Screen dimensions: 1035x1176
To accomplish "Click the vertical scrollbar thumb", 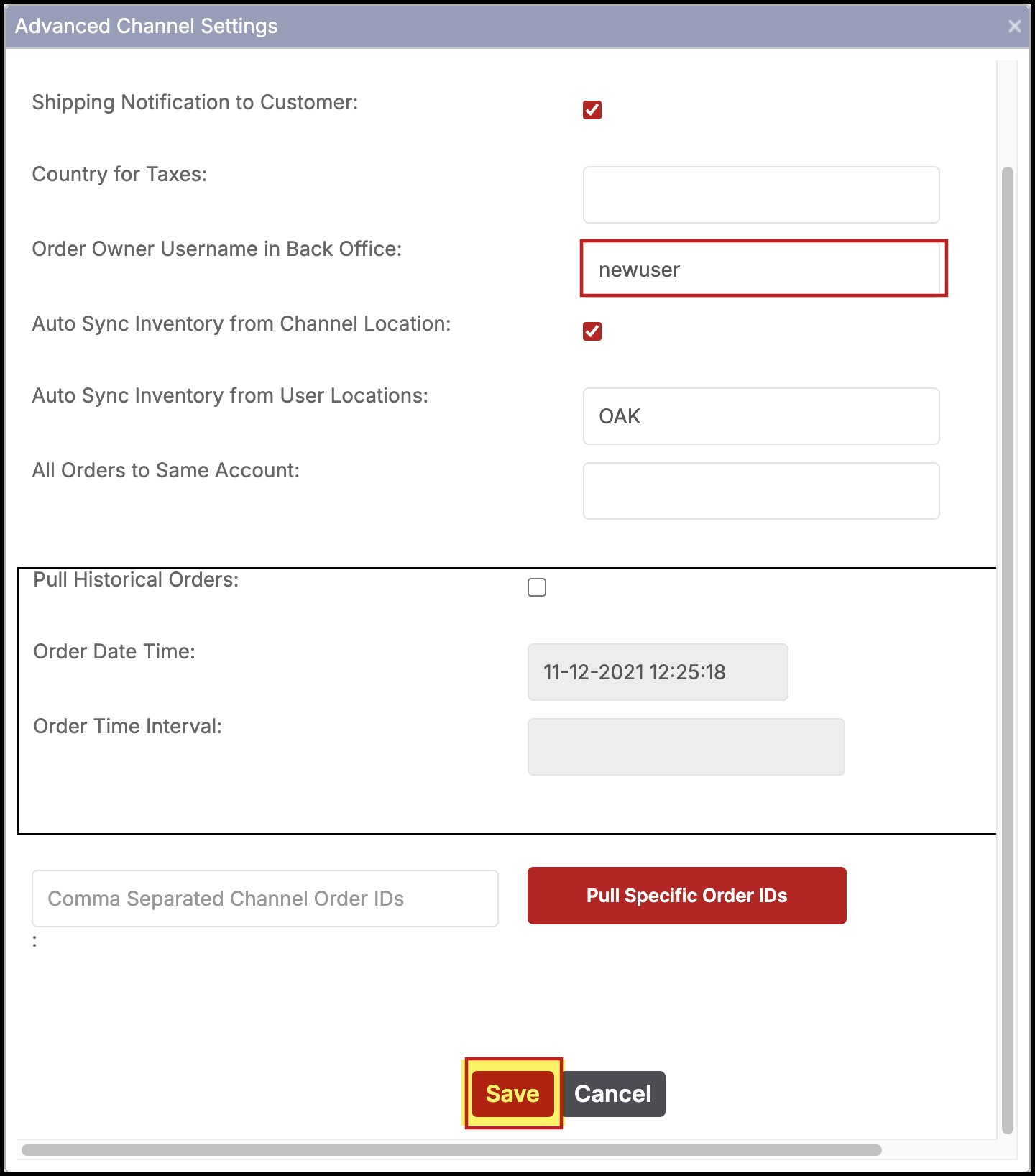I will click(1008, 651).
